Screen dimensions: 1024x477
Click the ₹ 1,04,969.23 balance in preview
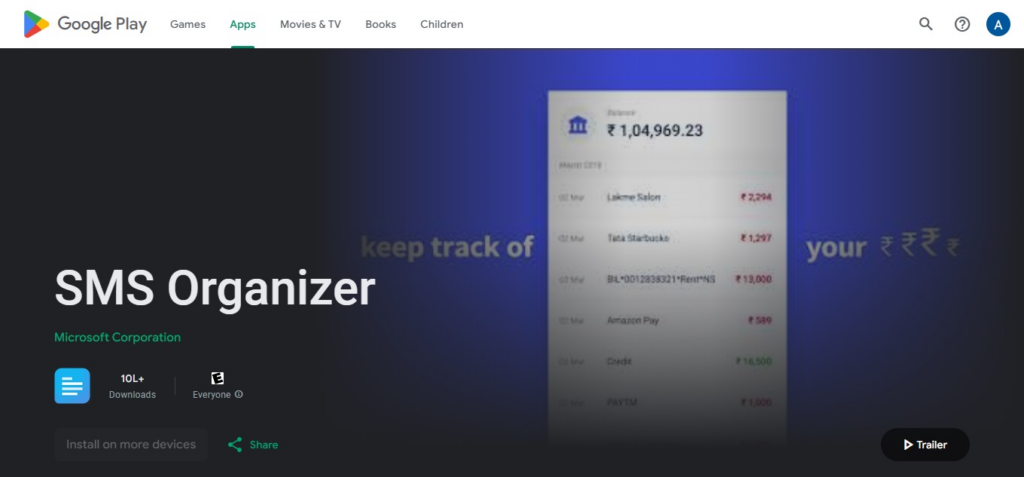click(x=655, y=130)
